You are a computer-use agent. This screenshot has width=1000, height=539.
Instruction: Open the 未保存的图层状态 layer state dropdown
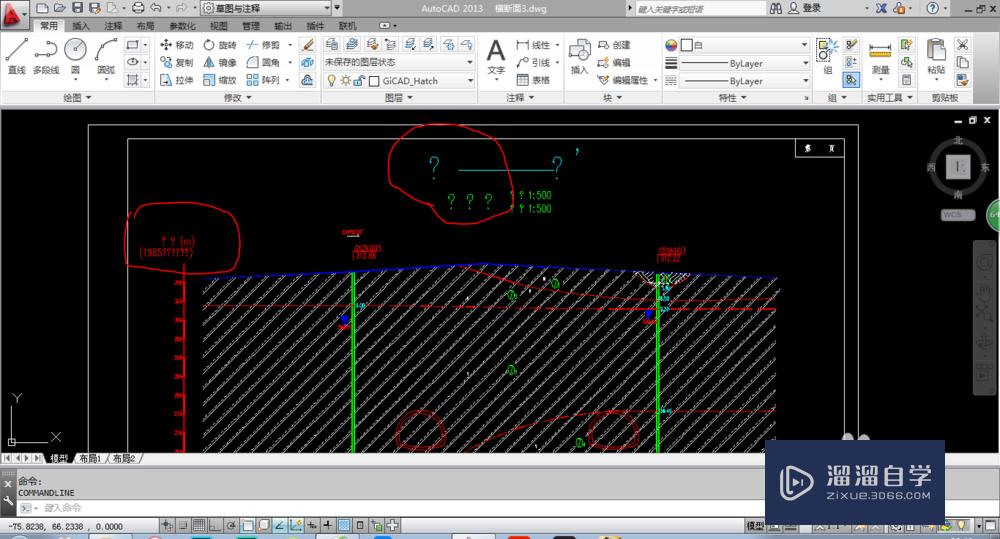(x=399, y=63)
